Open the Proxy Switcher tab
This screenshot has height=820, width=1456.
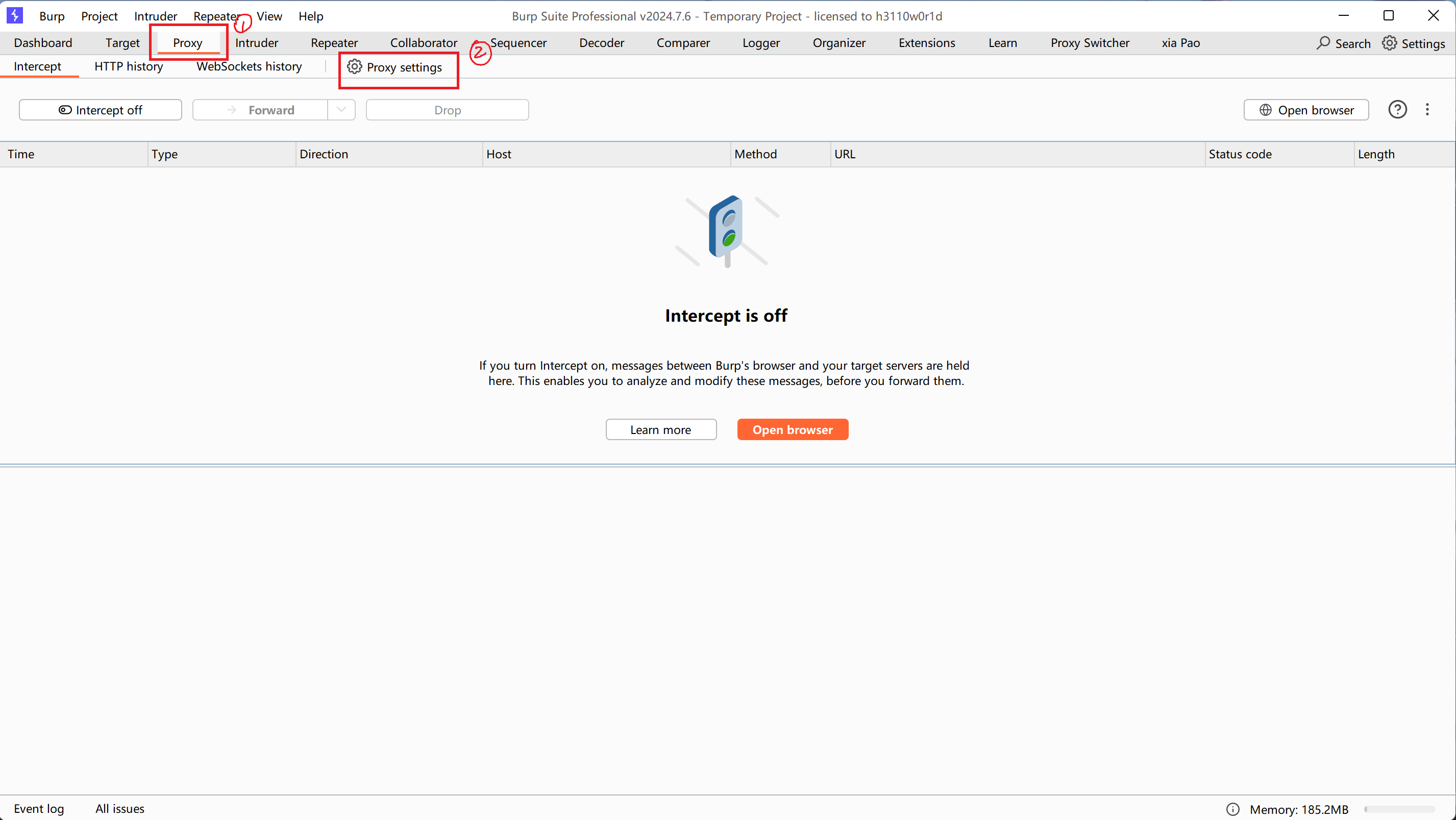[x=1090, y=43]
